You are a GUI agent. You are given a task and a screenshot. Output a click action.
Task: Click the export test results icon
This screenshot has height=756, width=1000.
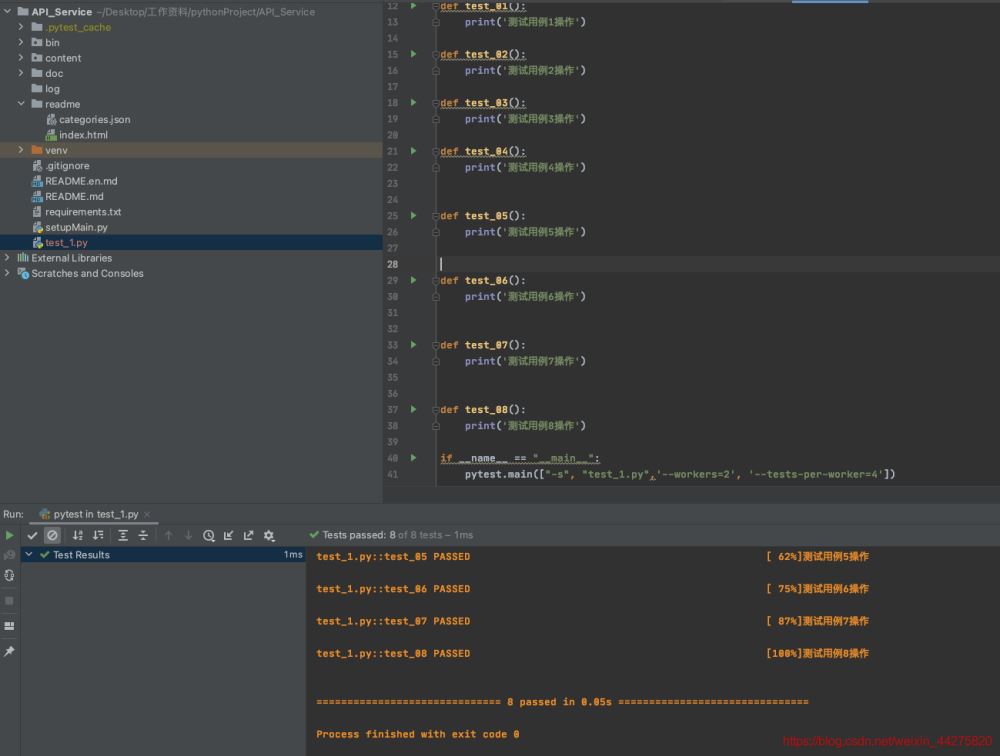point(249,535)
